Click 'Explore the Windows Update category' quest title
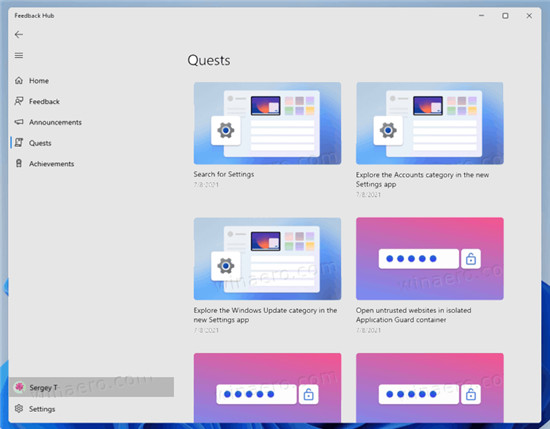Screen dimensions: 550x429 265,315
